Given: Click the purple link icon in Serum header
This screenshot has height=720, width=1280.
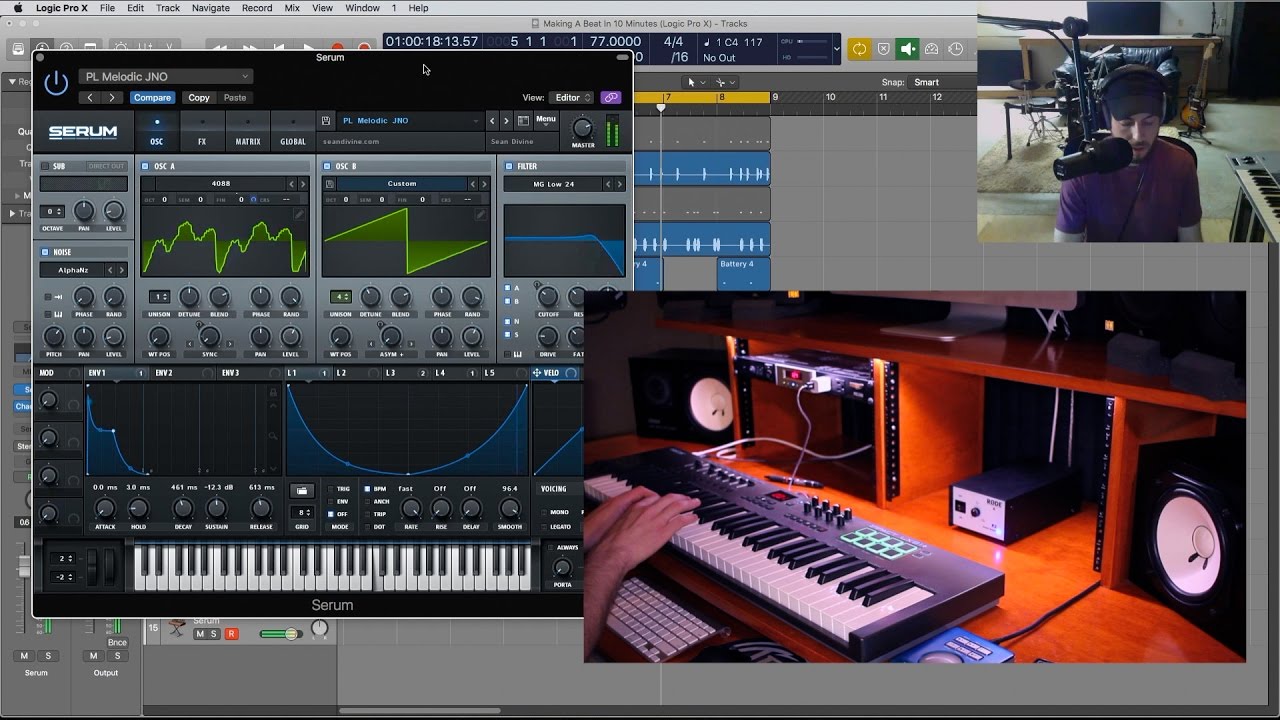Looking at the screenshot, I should tap(610, 98).
